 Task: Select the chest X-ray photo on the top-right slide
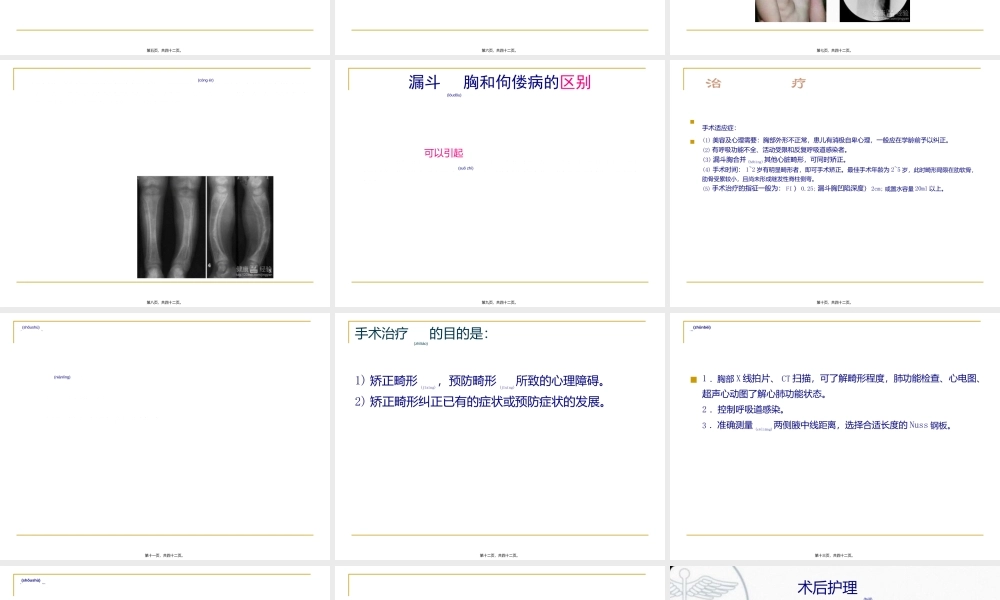pyautogui.click(x=873, y=10)
